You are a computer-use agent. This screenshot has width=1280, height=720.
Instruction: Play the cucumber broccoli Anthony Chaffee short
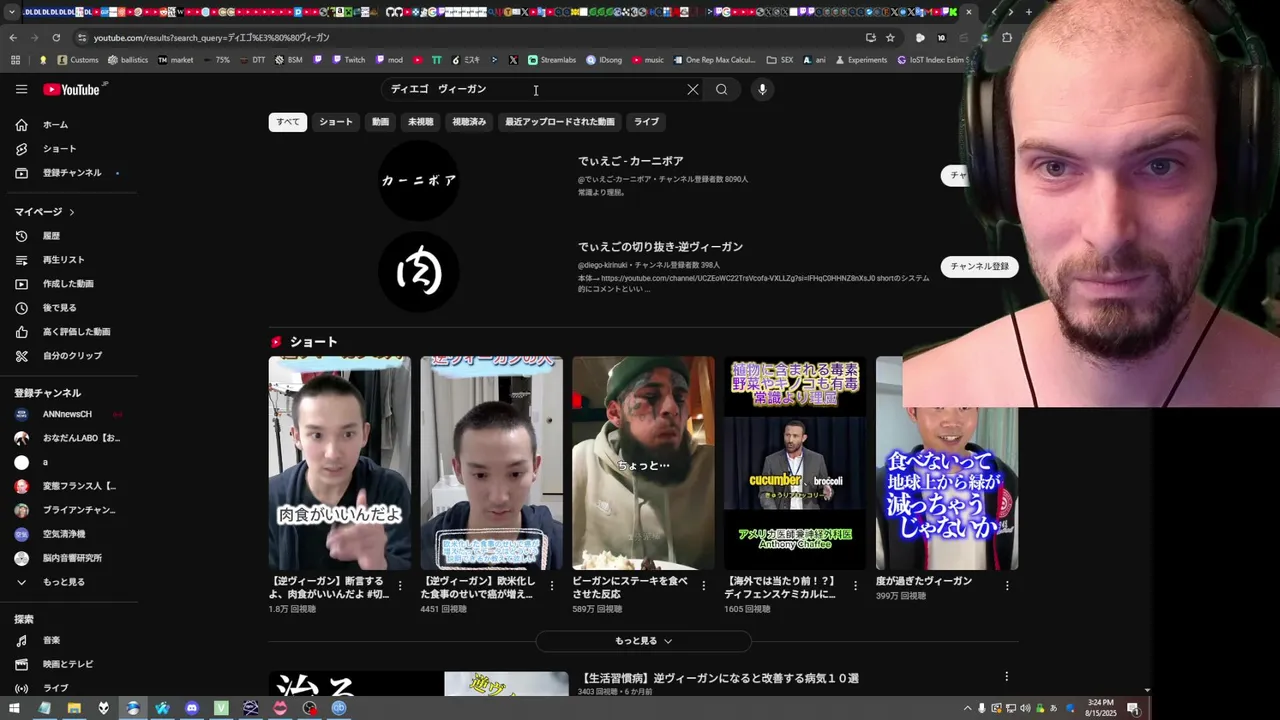[x=795, y=463]
